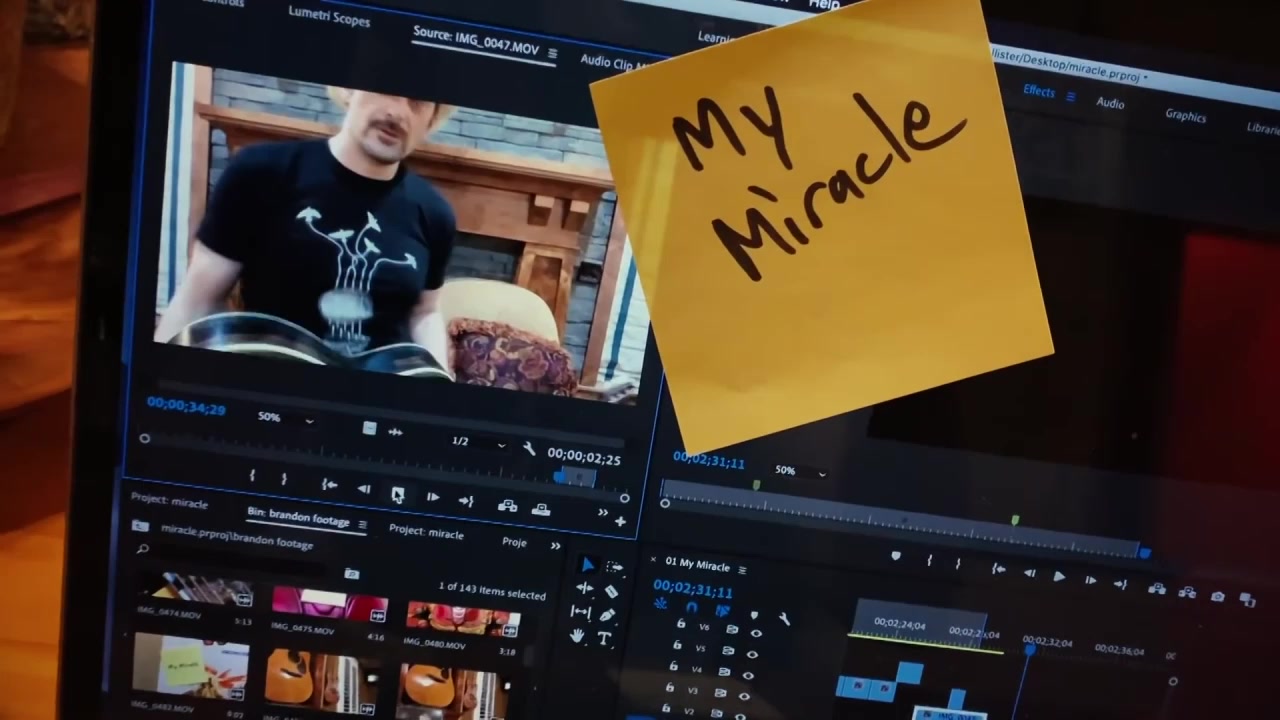Open Program monitor 50% zoom dropdown
The width and height of the screenshot is (1280, 720).
click(x=801, y=471)
